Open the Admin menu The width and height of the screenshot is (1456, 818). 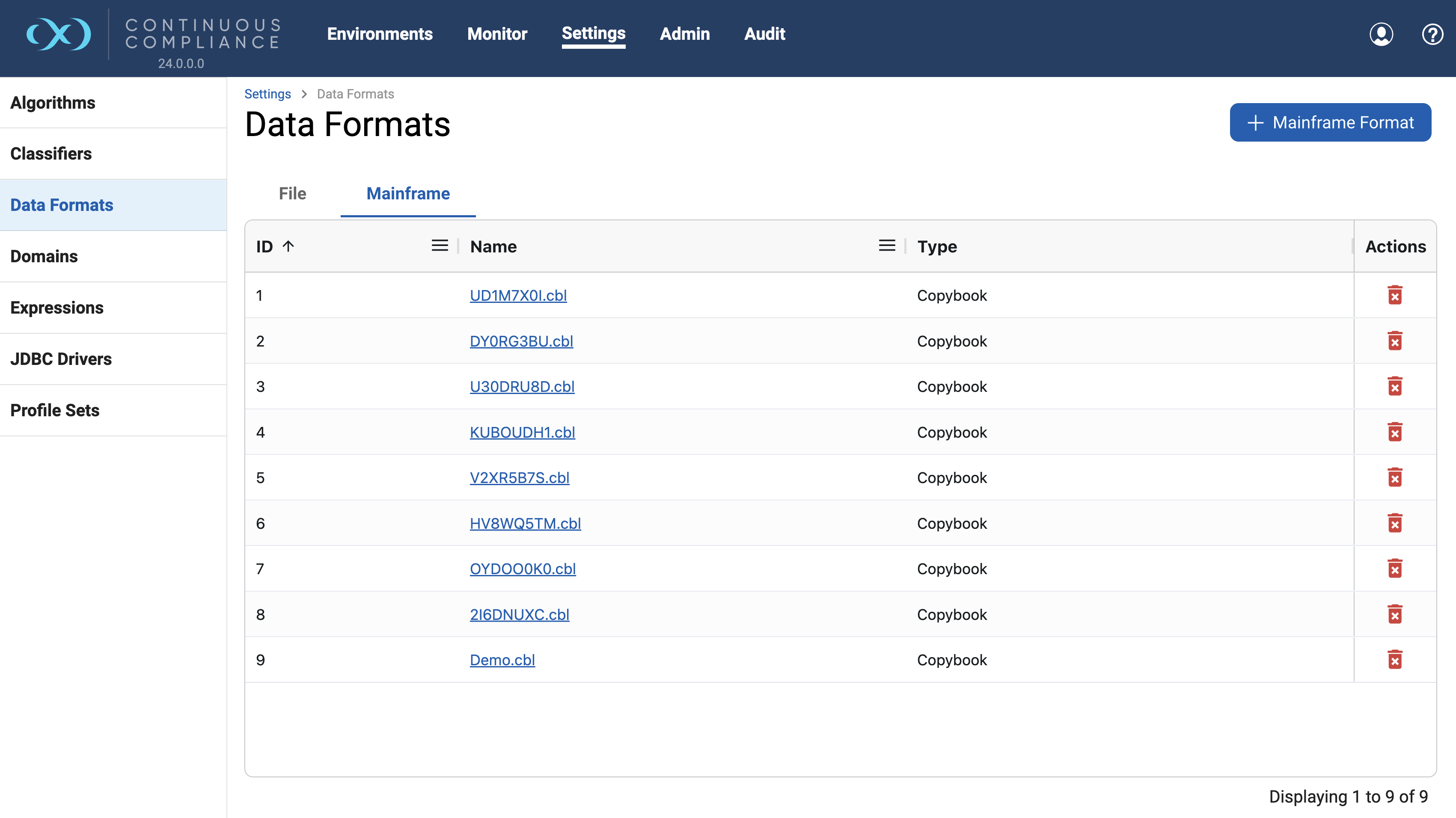click(x=684, y=34)
